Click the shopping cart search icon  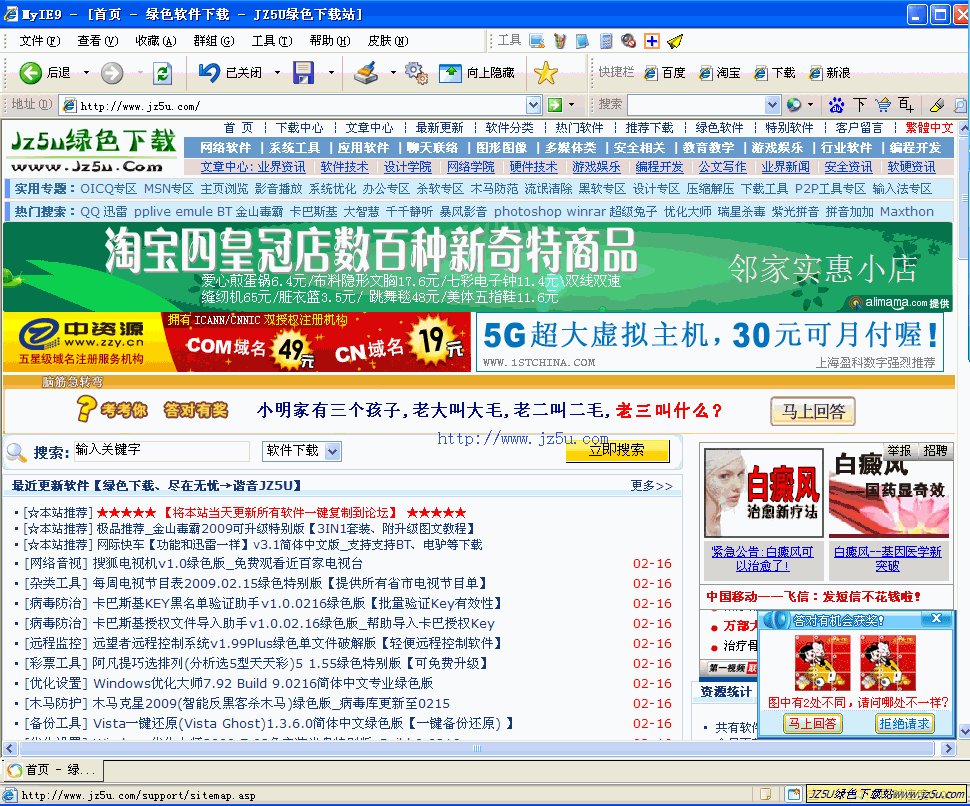(883, 105)
